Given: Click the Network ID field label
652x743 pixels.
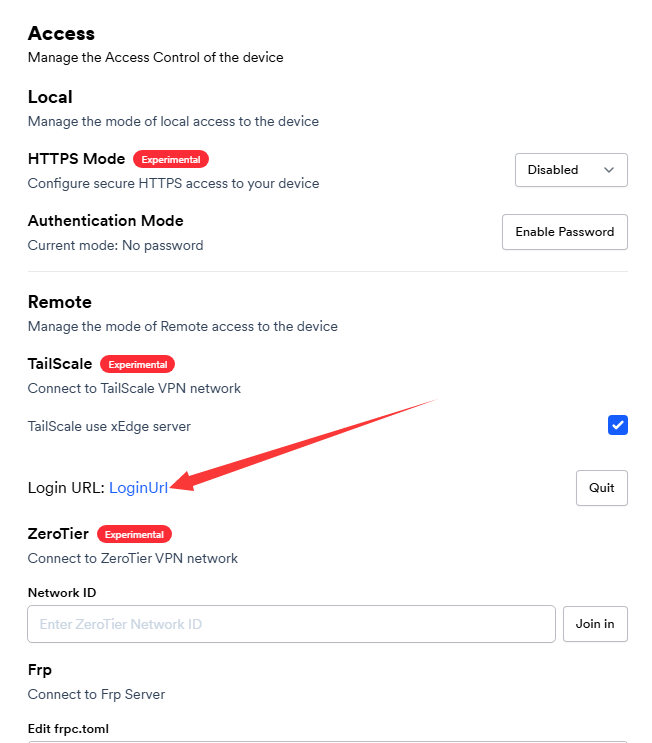Looking at the screenshot, I should 62,593.
